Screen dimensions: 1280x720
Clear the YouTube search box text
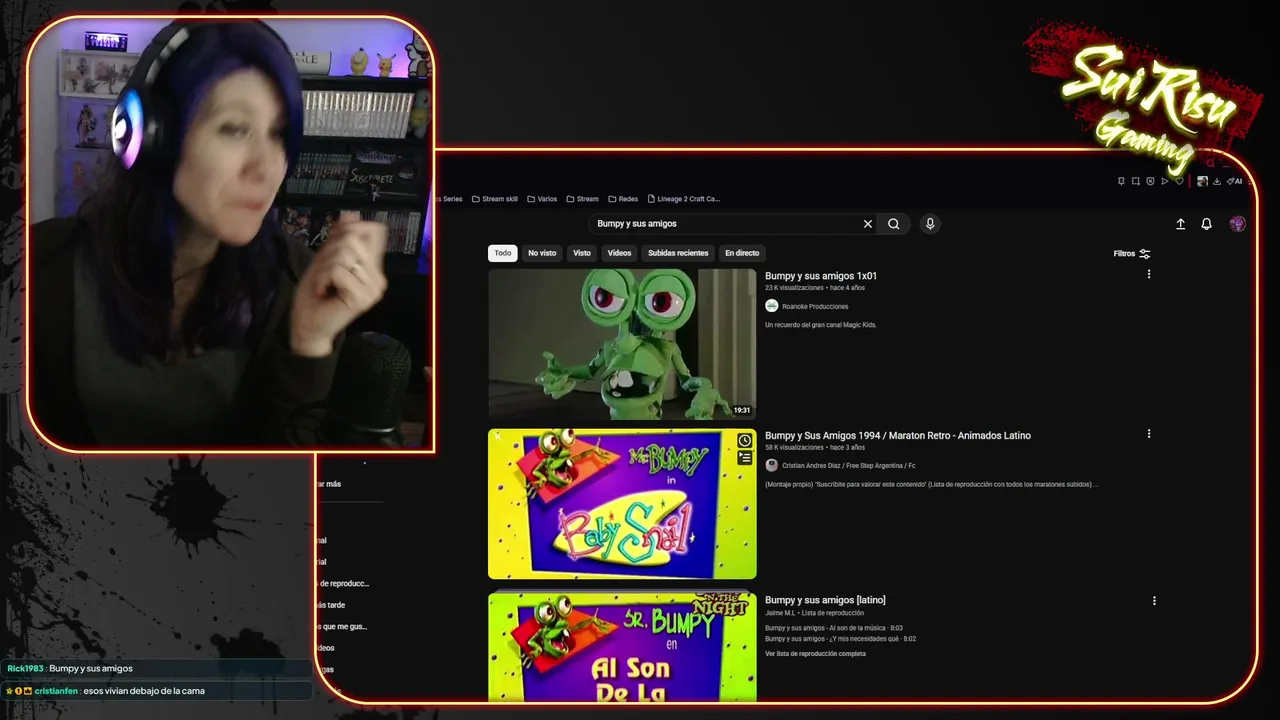coord(868,224)
